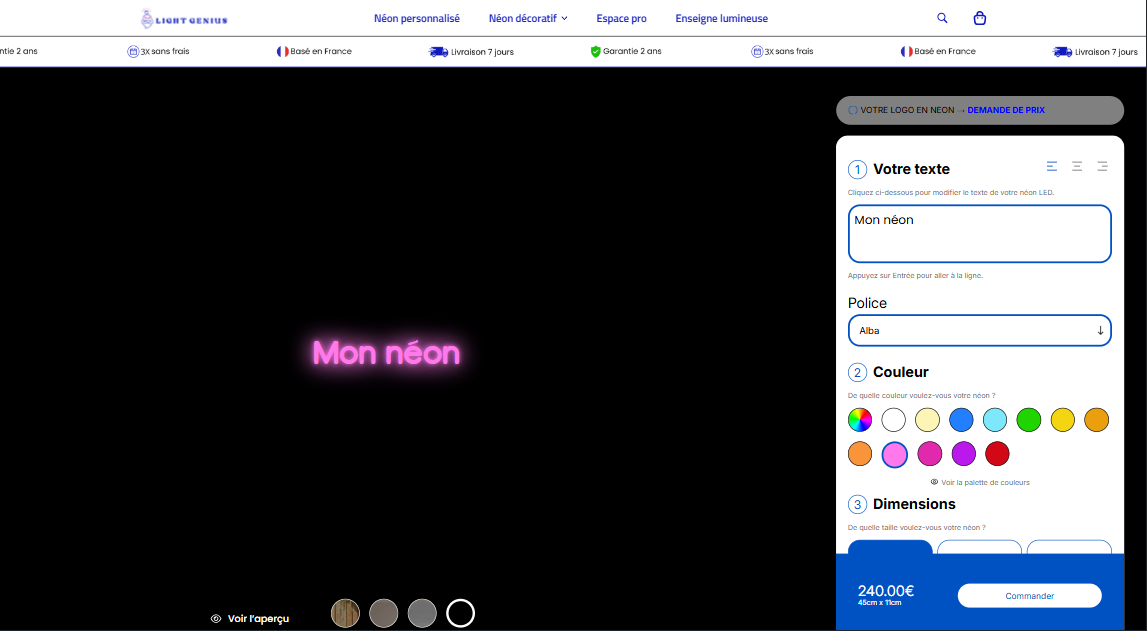
Task: Align neon text to the right
Action: point(1102,167)
